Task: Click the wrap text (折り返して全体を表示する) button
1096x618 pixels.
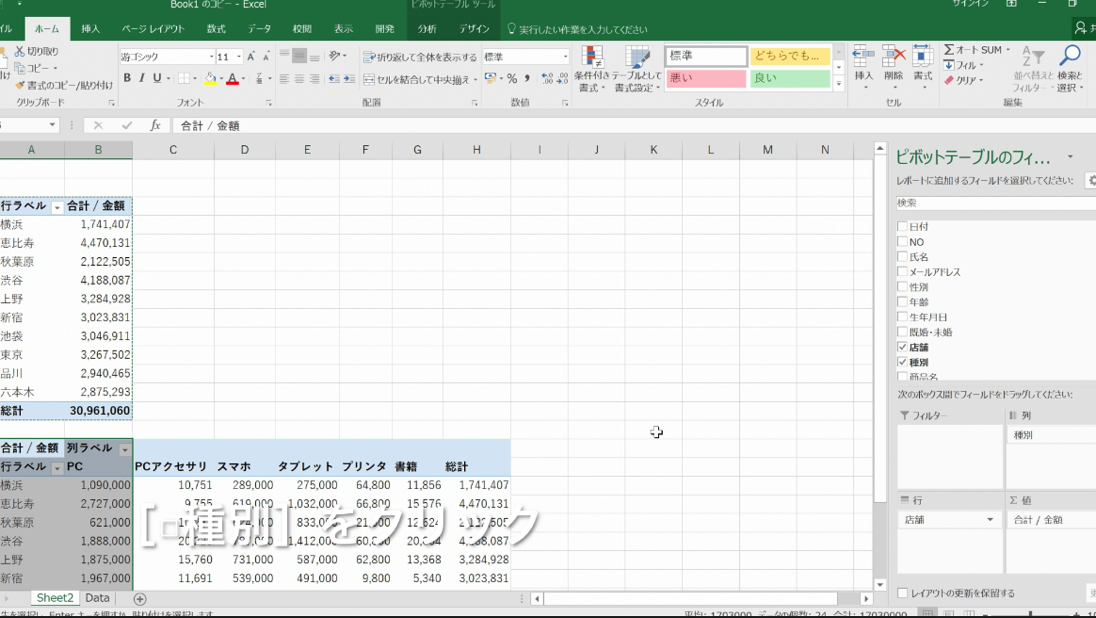Action: coord(420,58)
